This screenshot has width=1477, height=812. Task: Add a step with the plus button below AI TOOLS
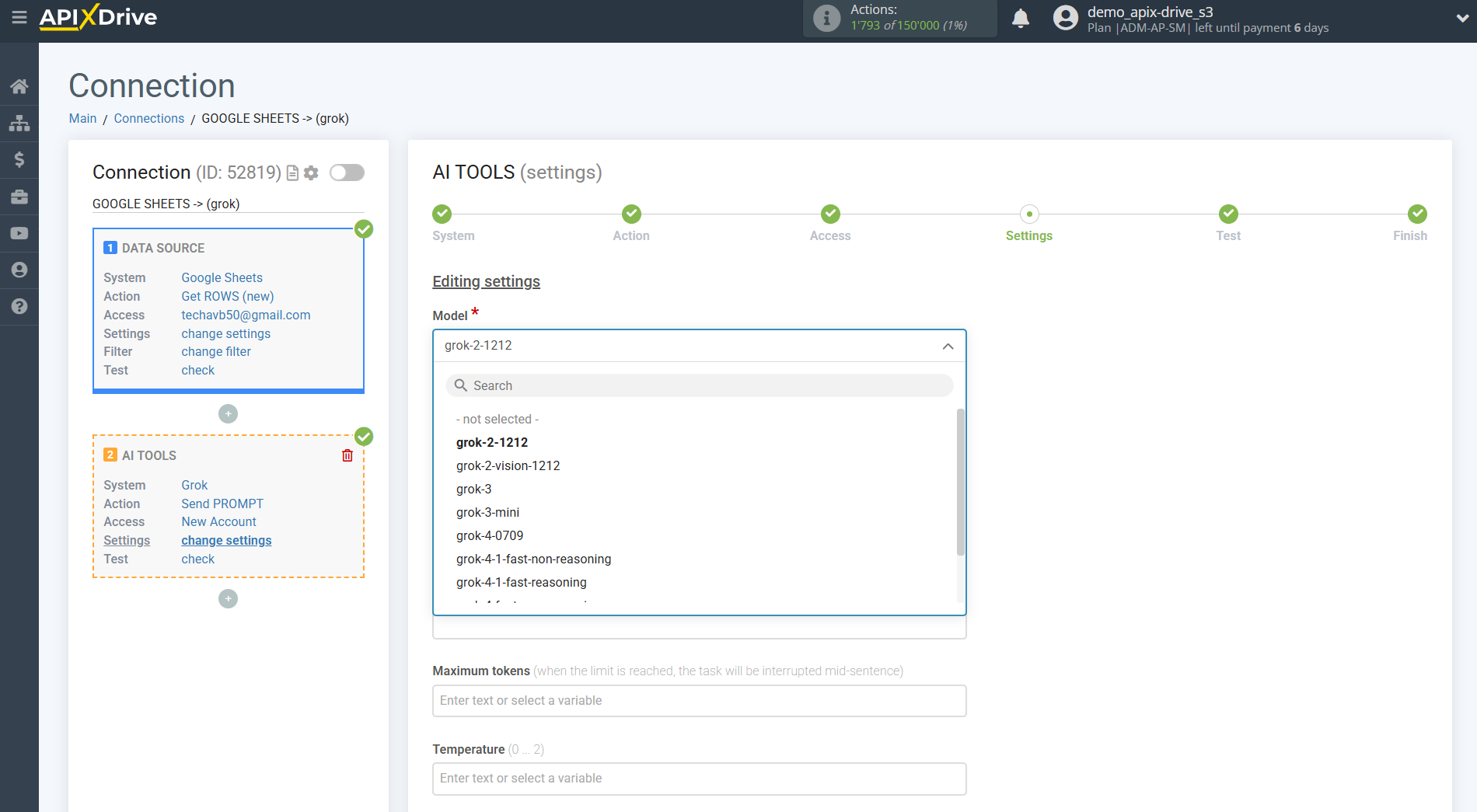[x=228, y=598]
